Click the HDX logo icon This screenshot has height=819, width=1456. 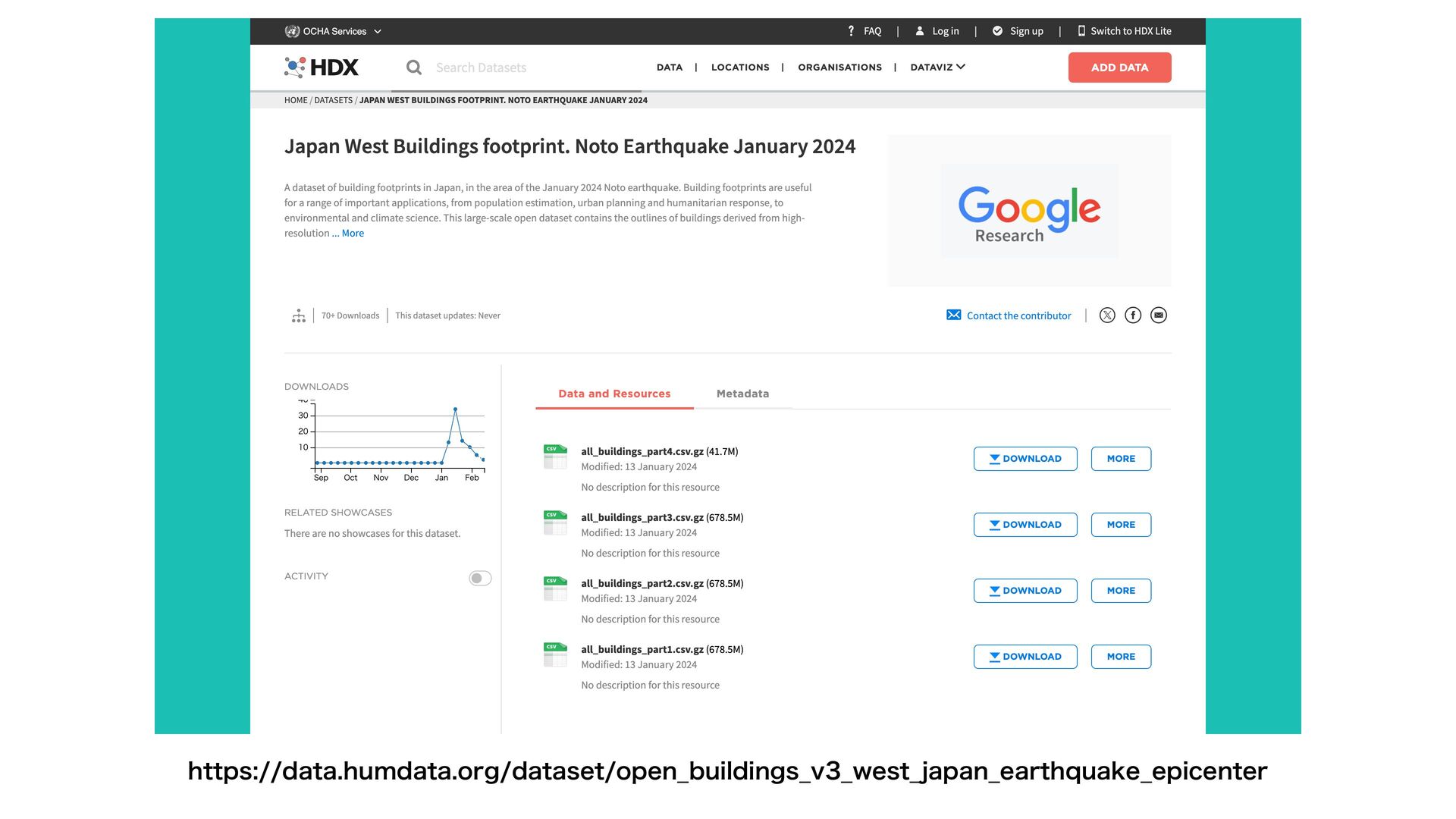(295, 67)
